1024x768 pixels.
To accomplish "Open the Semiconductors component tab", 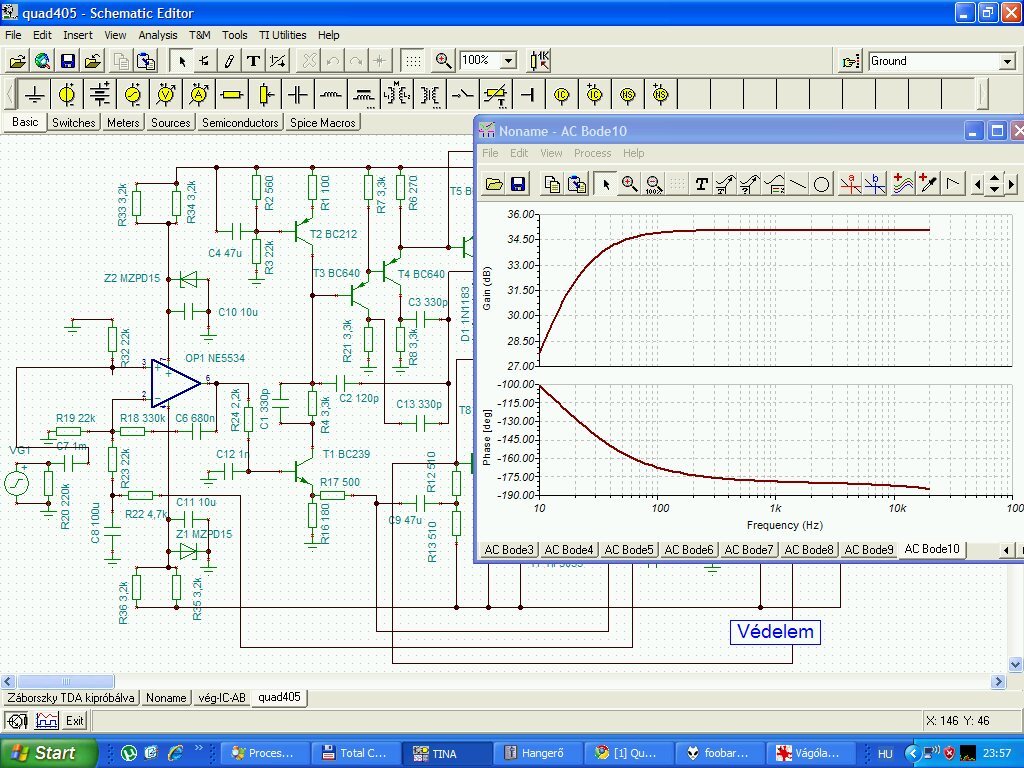I will 240,123.
